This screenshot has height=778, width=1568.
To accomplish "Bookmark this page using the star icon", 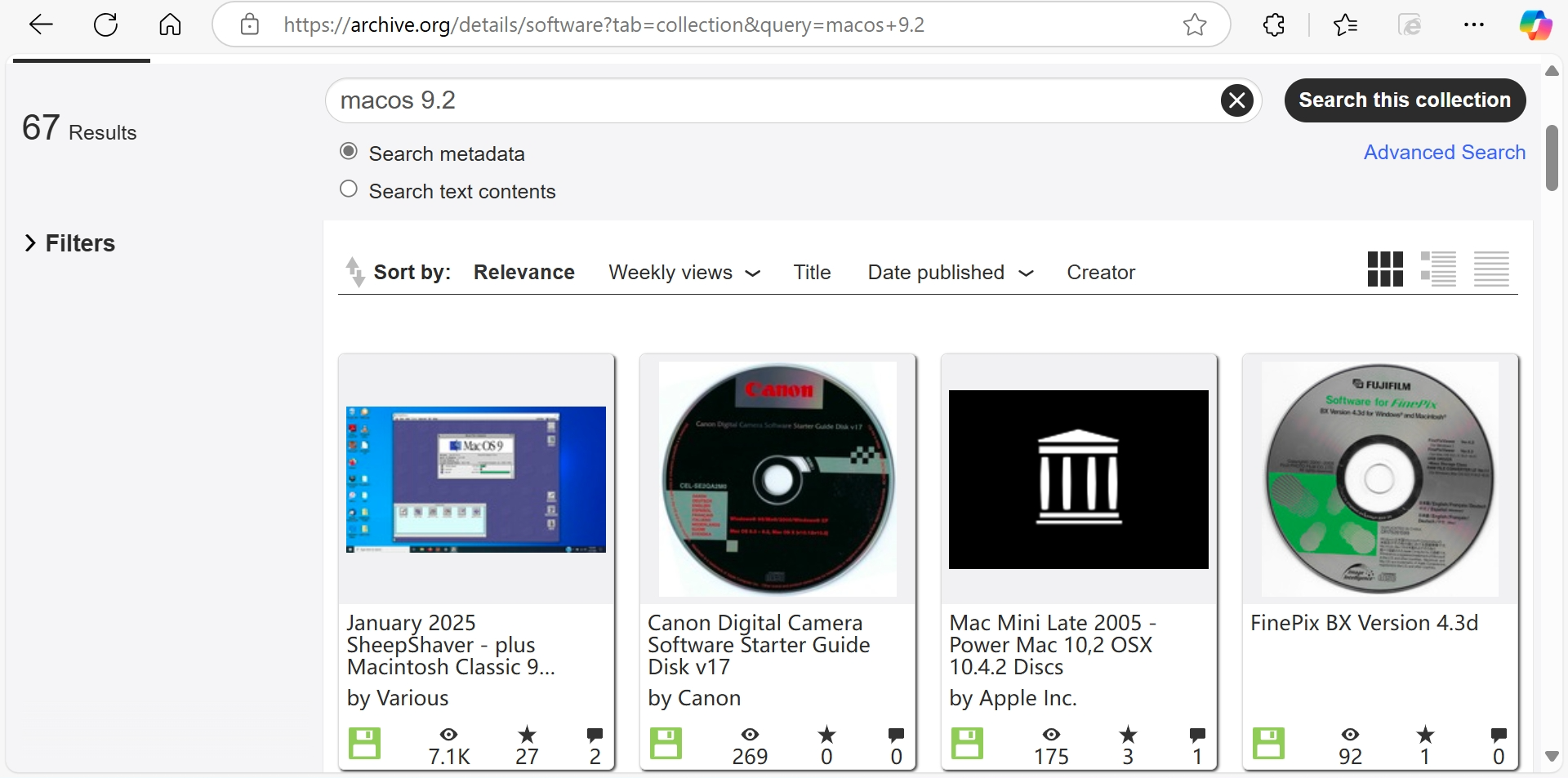I will (x=1195, y=24).
